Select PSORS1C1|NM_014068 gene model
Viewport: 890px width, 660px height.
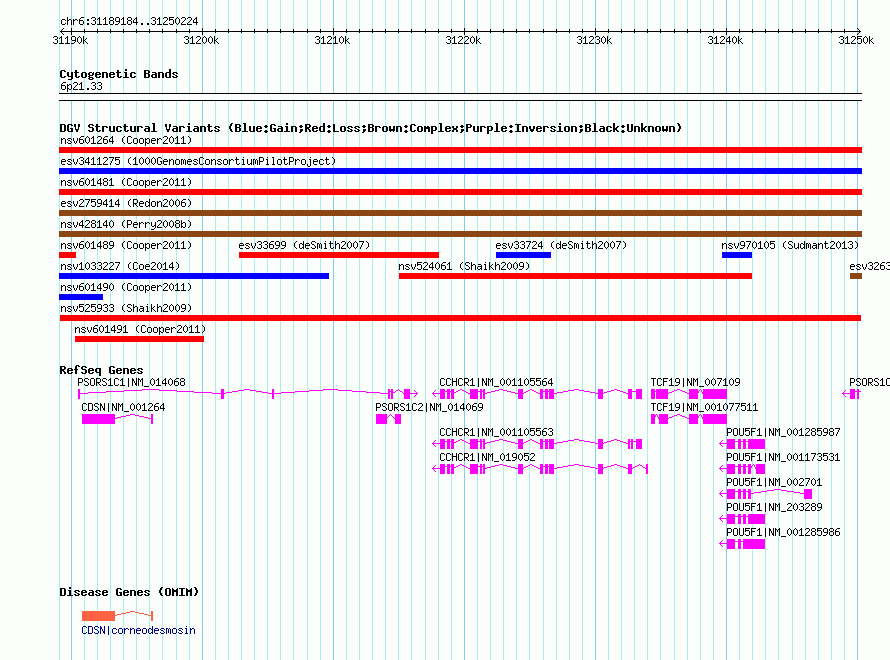248,393
